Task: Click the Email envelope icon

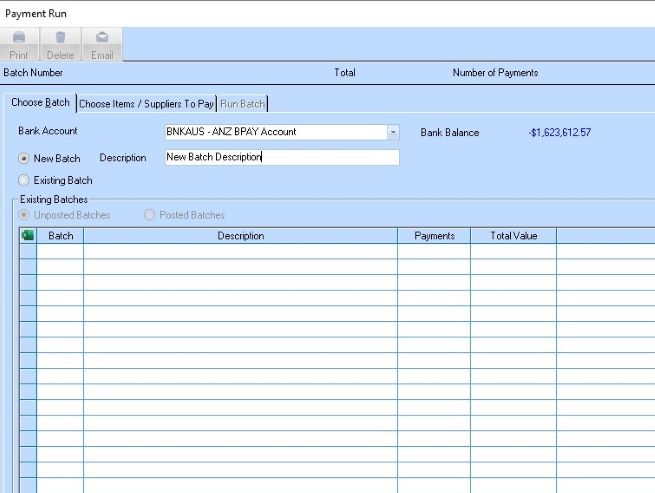Action: 102,39
